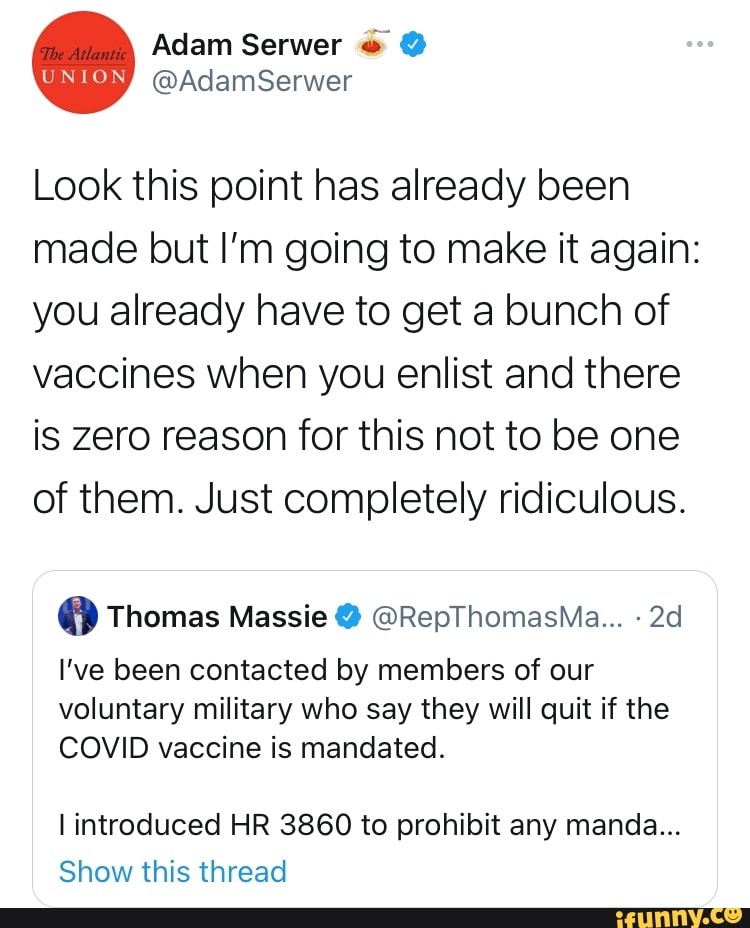The width and height of the screenshot is (750, 928).
Task: Open the Adam Serwer display name
Action: pyautogui.click(x=245, y=45)
